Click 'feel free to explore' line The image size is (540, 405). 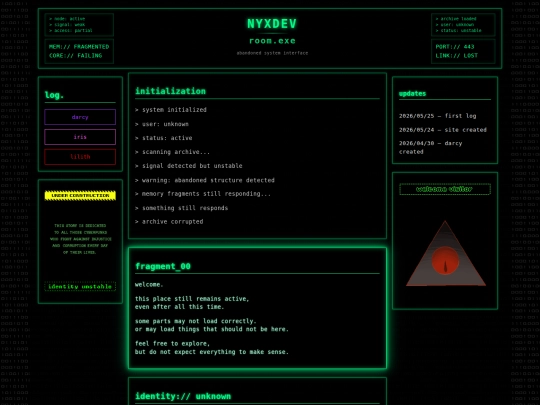click(x=172, y=344)
